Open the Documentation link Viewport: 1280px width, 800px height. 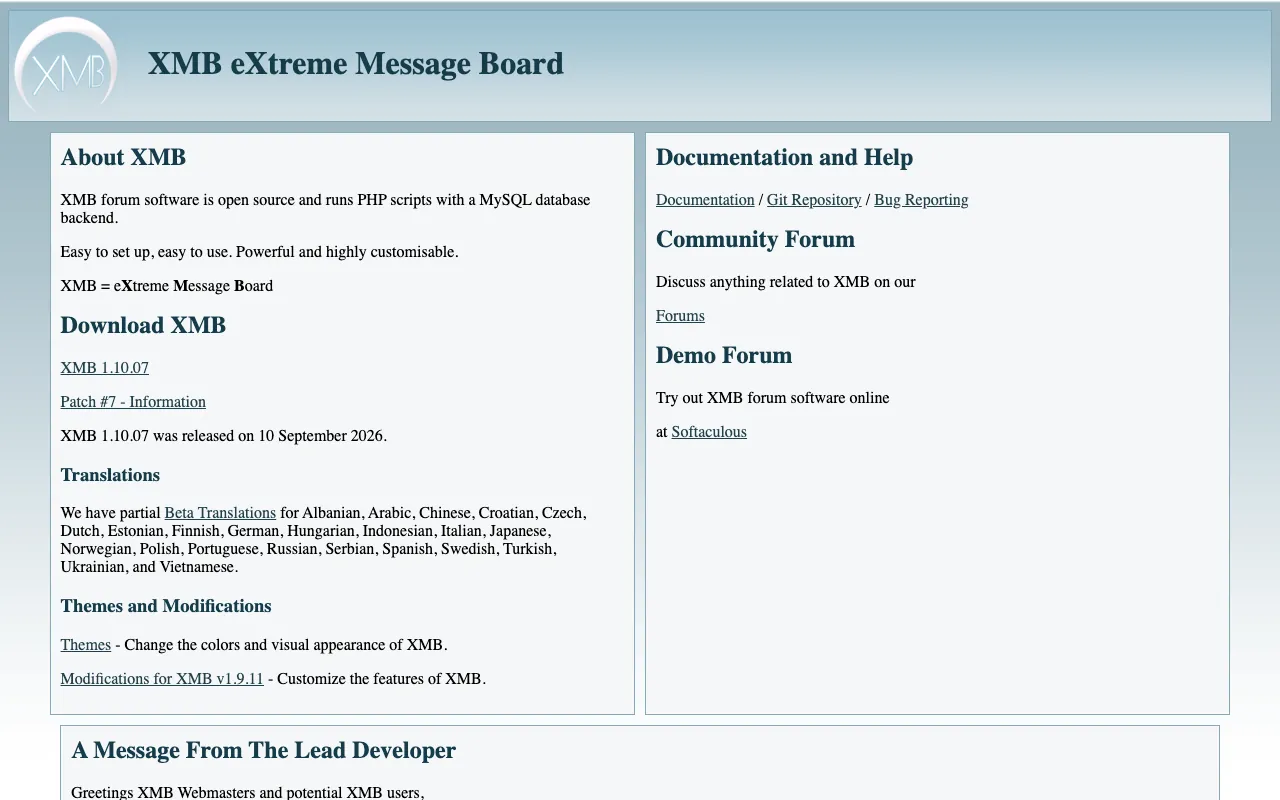705,200
